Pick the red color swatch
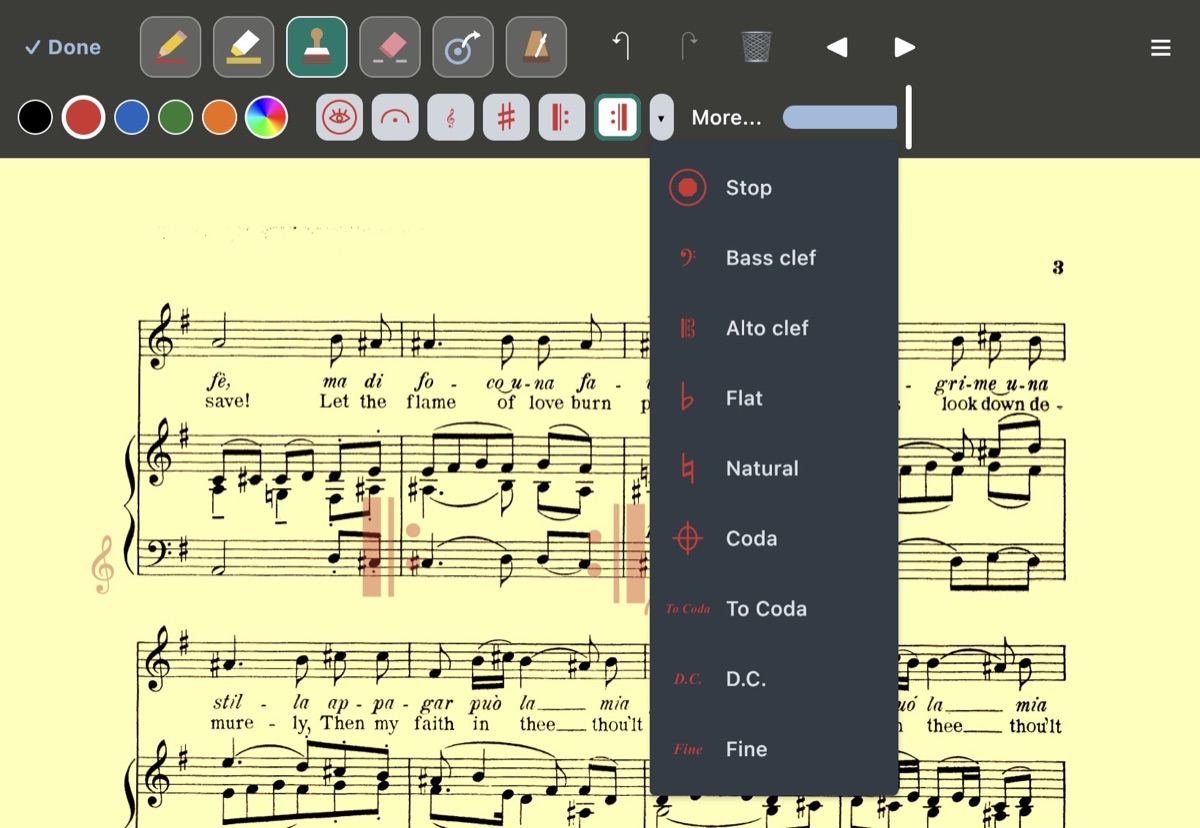Viewport: 1200px width, 828px height. (83, 117)
